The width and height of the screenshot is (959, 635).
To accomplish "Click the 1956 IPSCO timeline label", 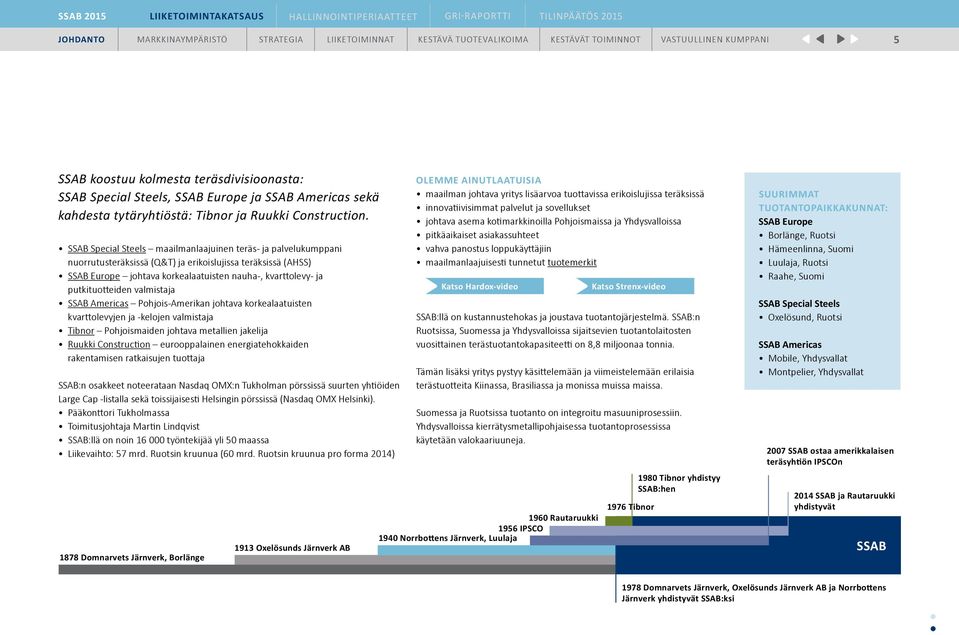I will coord(520,529).
